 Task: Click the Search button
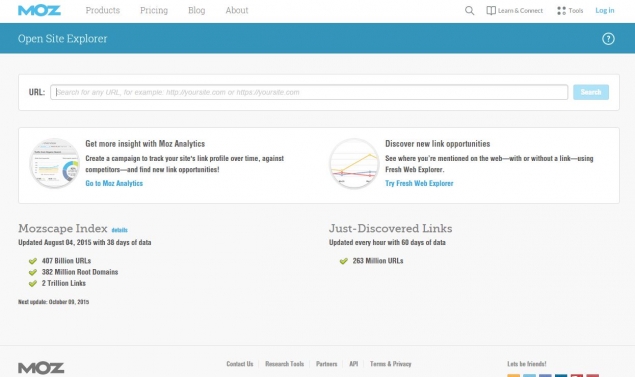tap(591, 92)
